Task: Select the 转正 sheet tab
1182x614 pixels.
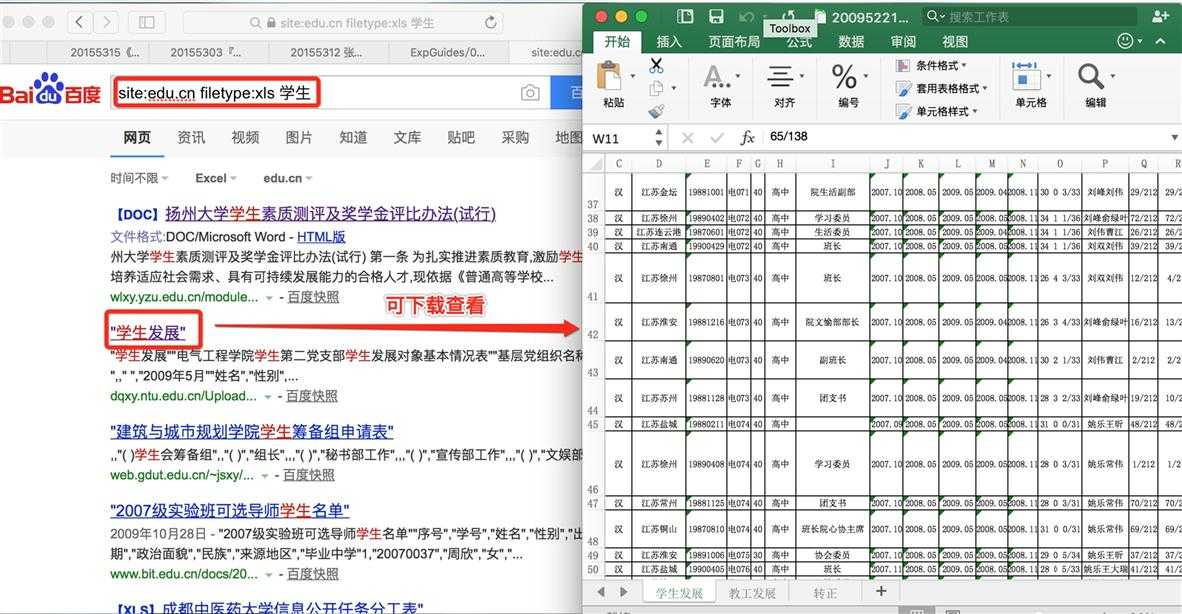Action: point(825,593)
